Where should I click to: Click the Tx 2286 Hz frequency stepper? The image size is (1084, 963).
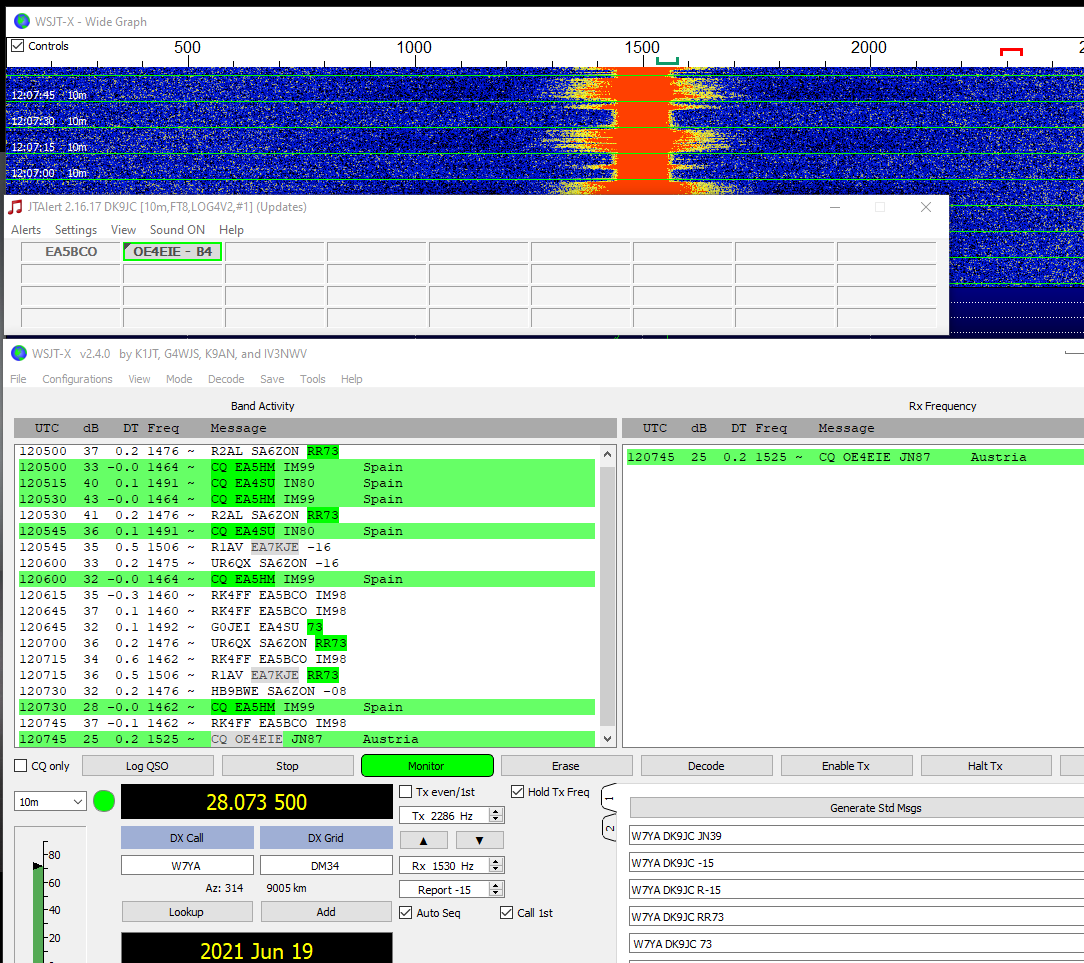point(495,816)
